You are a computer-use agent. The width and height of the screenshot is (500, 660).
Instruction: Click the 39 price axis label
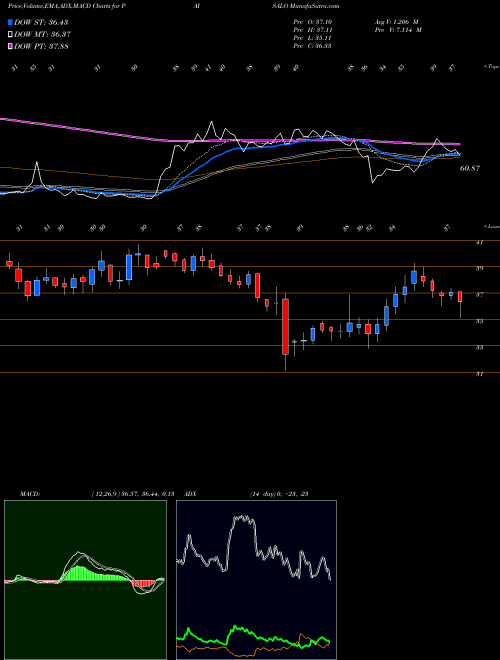[x=479, y=268]
